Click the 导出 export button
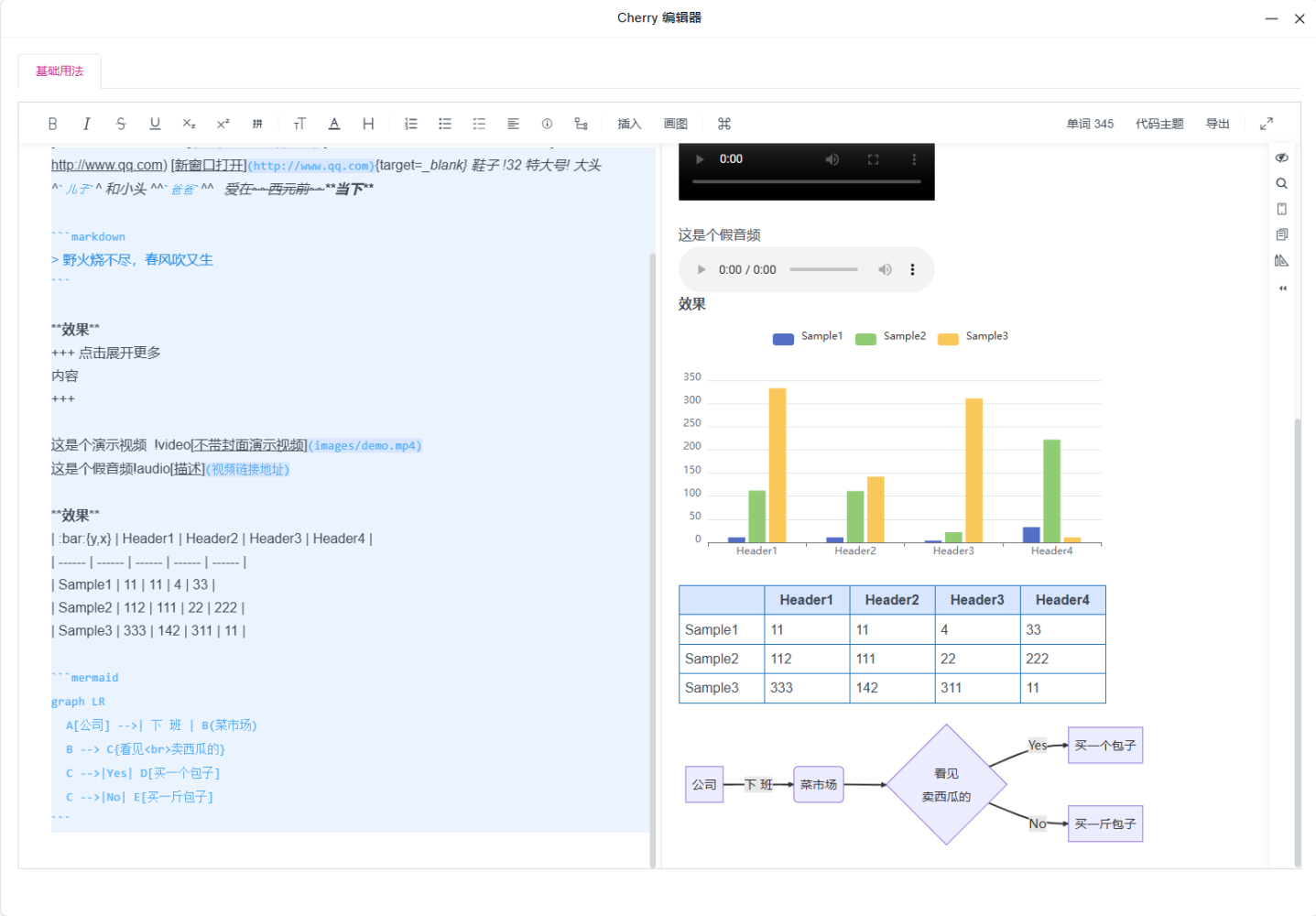This screenshot has width=1316, height=916. [1217, 124]
